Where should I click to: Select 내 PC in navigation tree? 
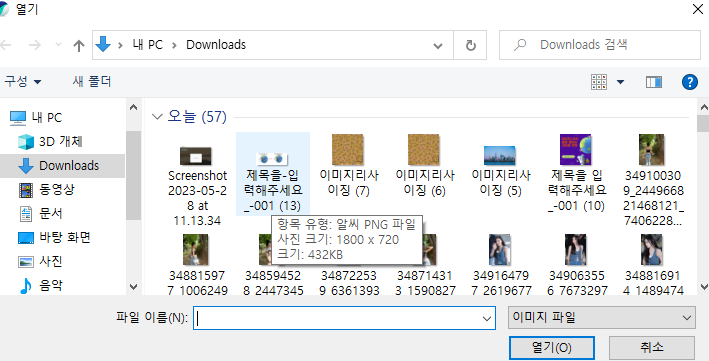coord(47,118)
